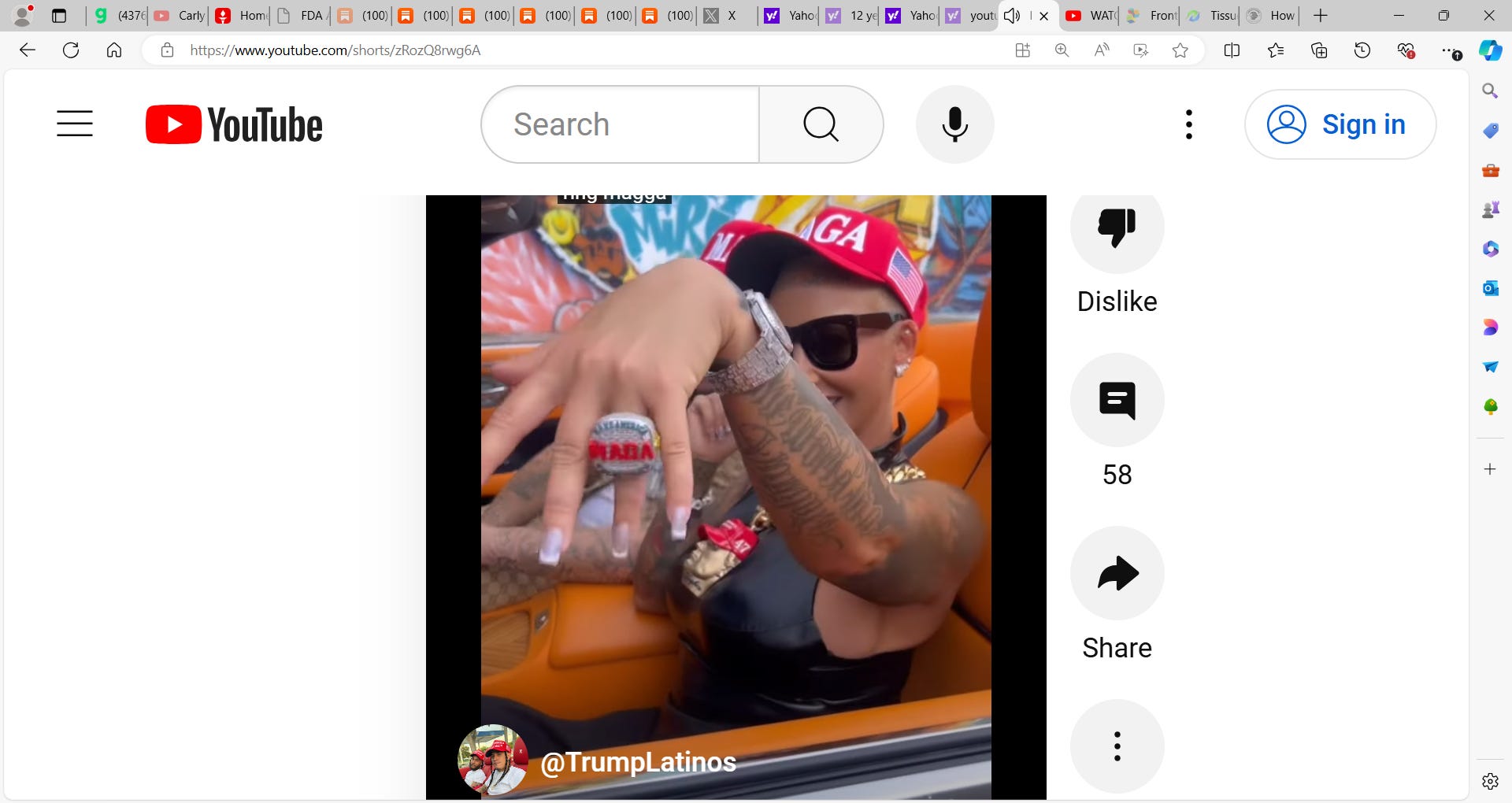The height and width of the screenshot is (803, 1512).
Task: Switch to the WAT YouTube tab
Action: click(x=1090, y=16)
